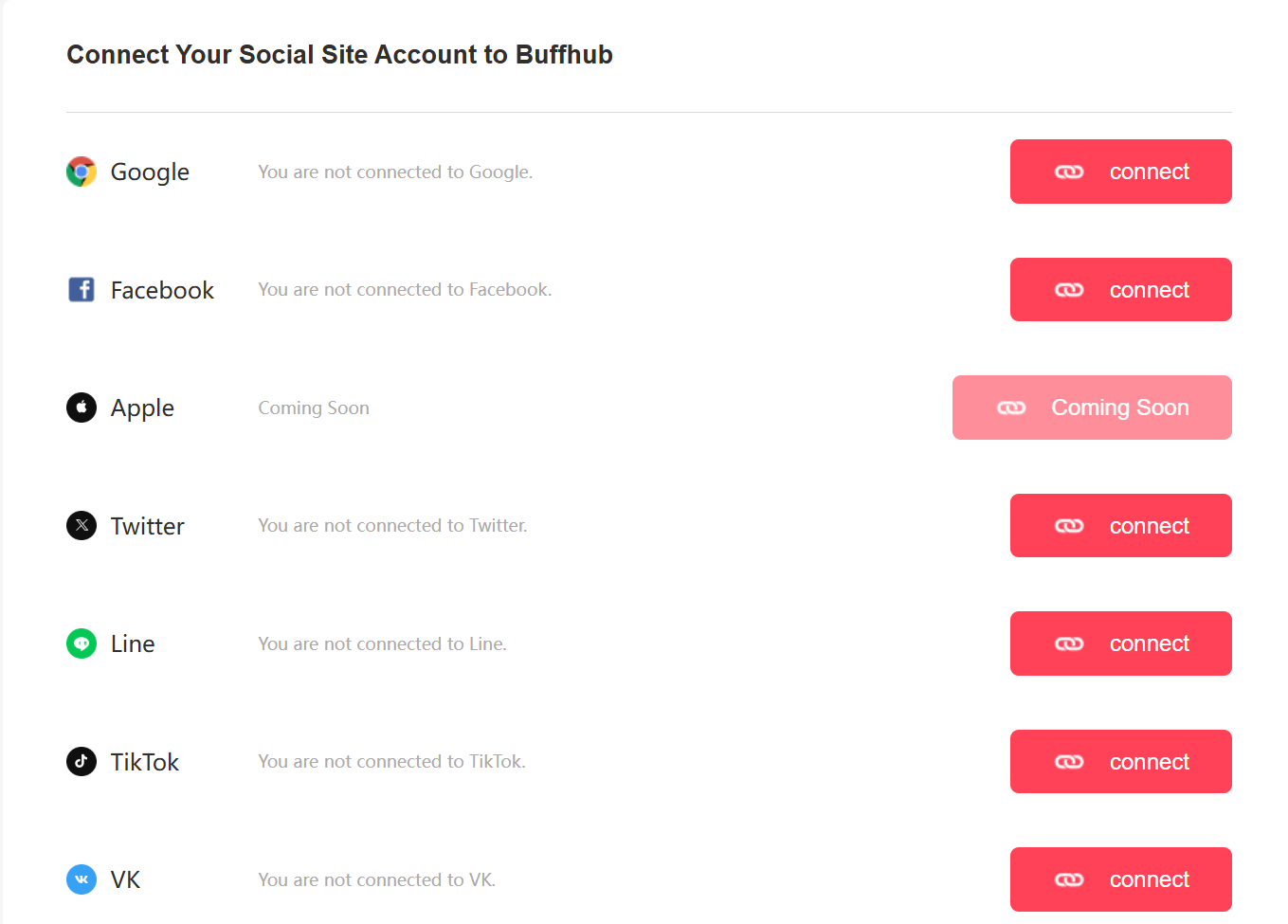This screenshot has height=924, width=1288.
Task: Click the 'You are not connected to Twitter' text
Action: (x=392, y=525)
